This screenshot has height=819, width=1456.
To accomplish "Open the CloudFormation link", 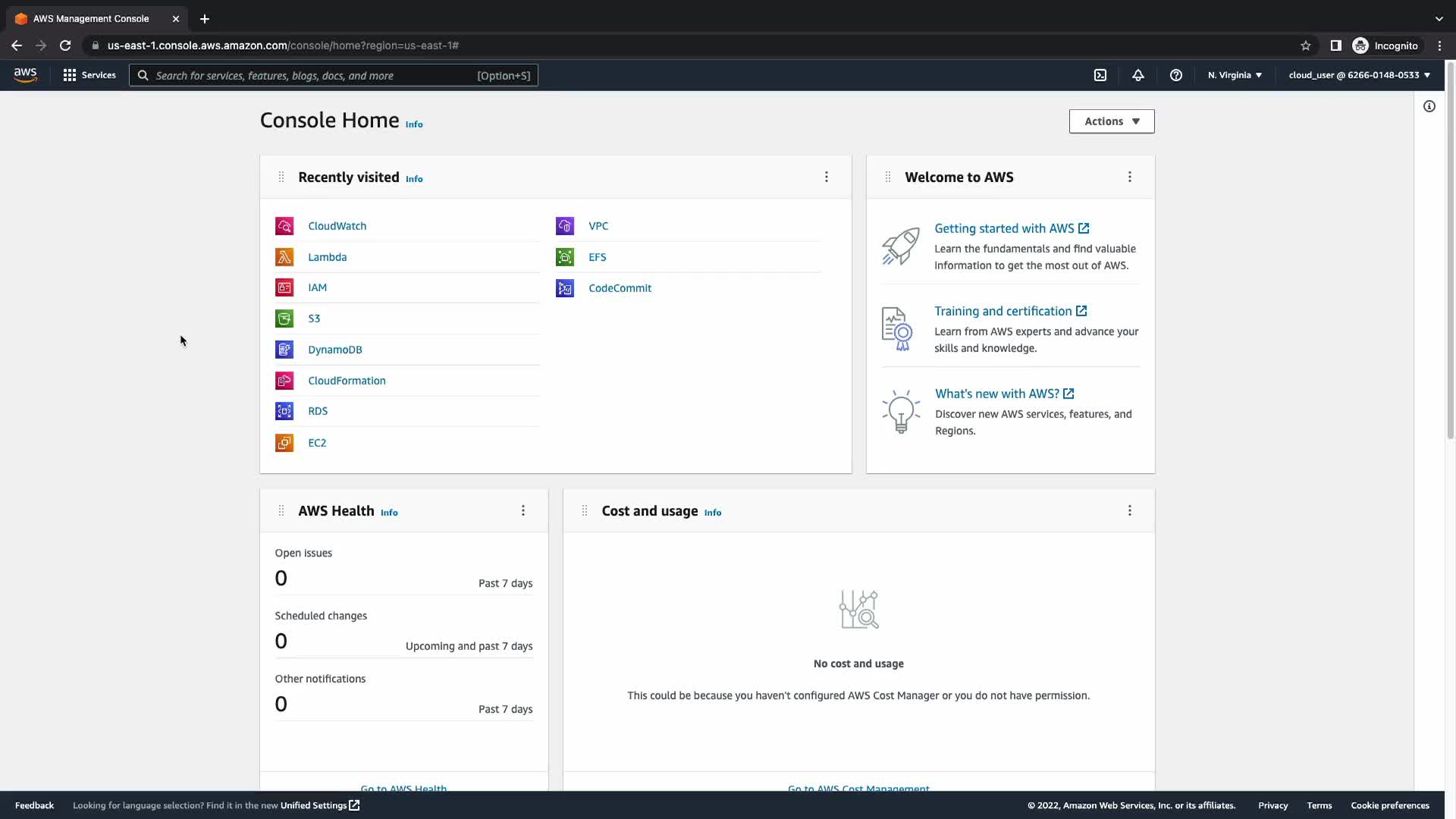I will point(347,381).
